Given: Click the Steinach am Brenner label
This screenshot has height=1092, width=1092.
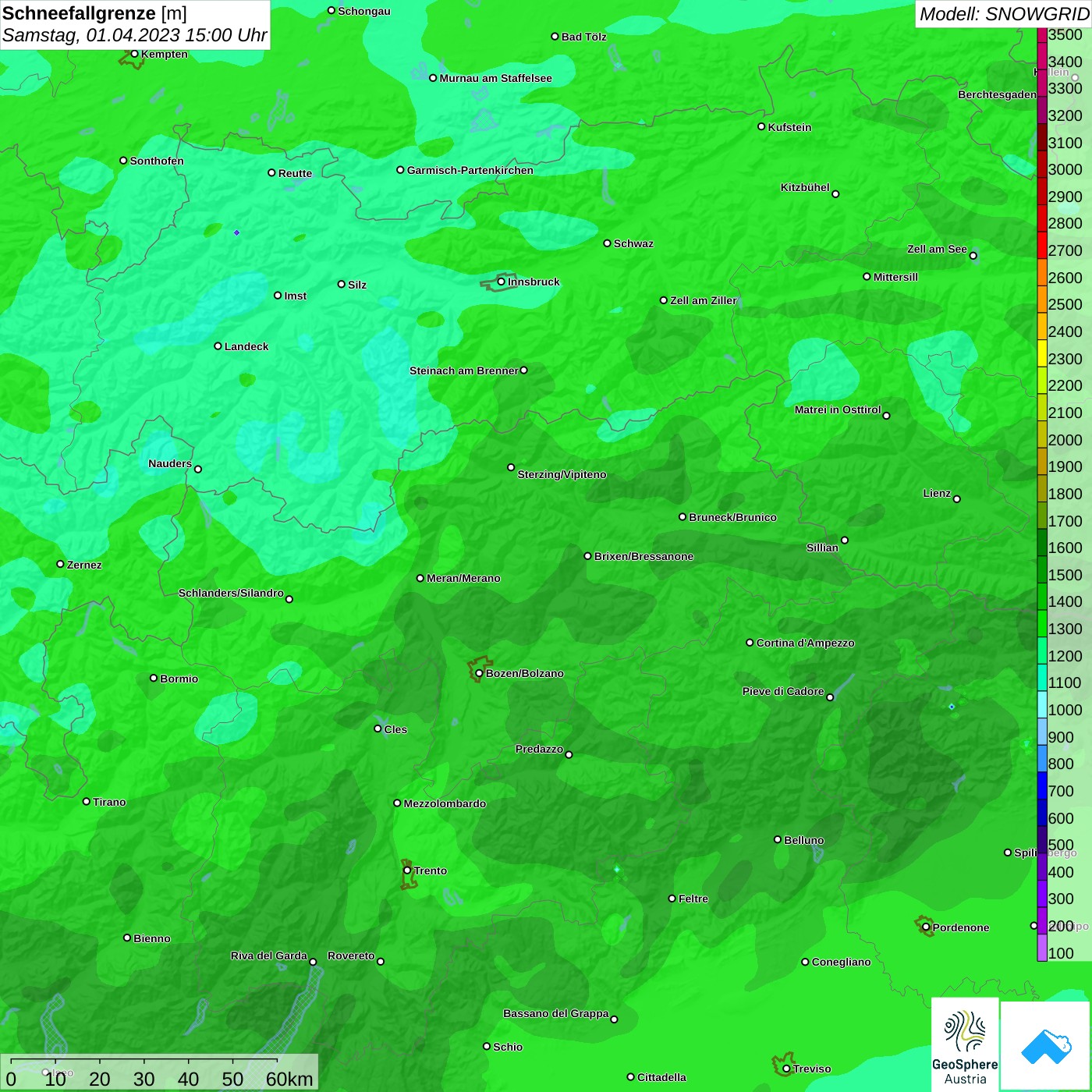Looking at the screenshot, I should [464, 370].
